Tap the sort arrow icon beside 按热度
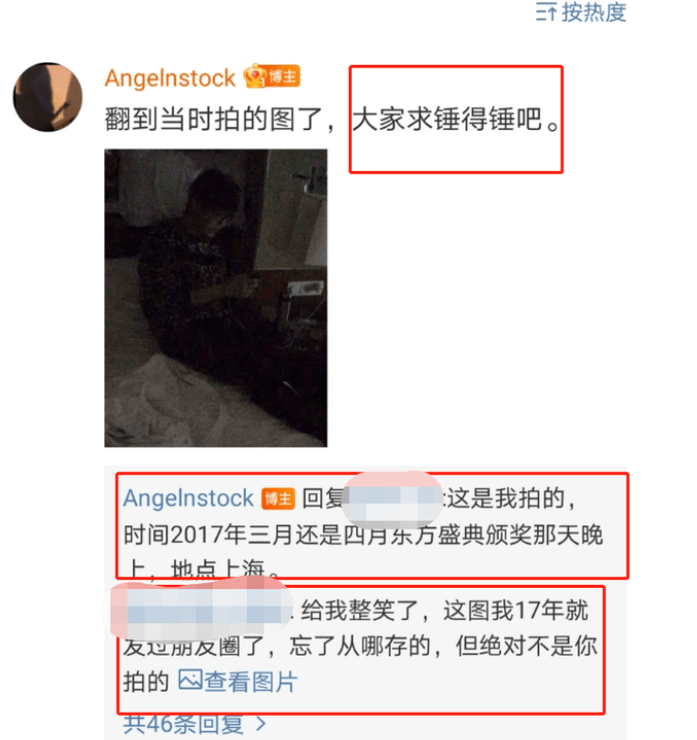 546,12
